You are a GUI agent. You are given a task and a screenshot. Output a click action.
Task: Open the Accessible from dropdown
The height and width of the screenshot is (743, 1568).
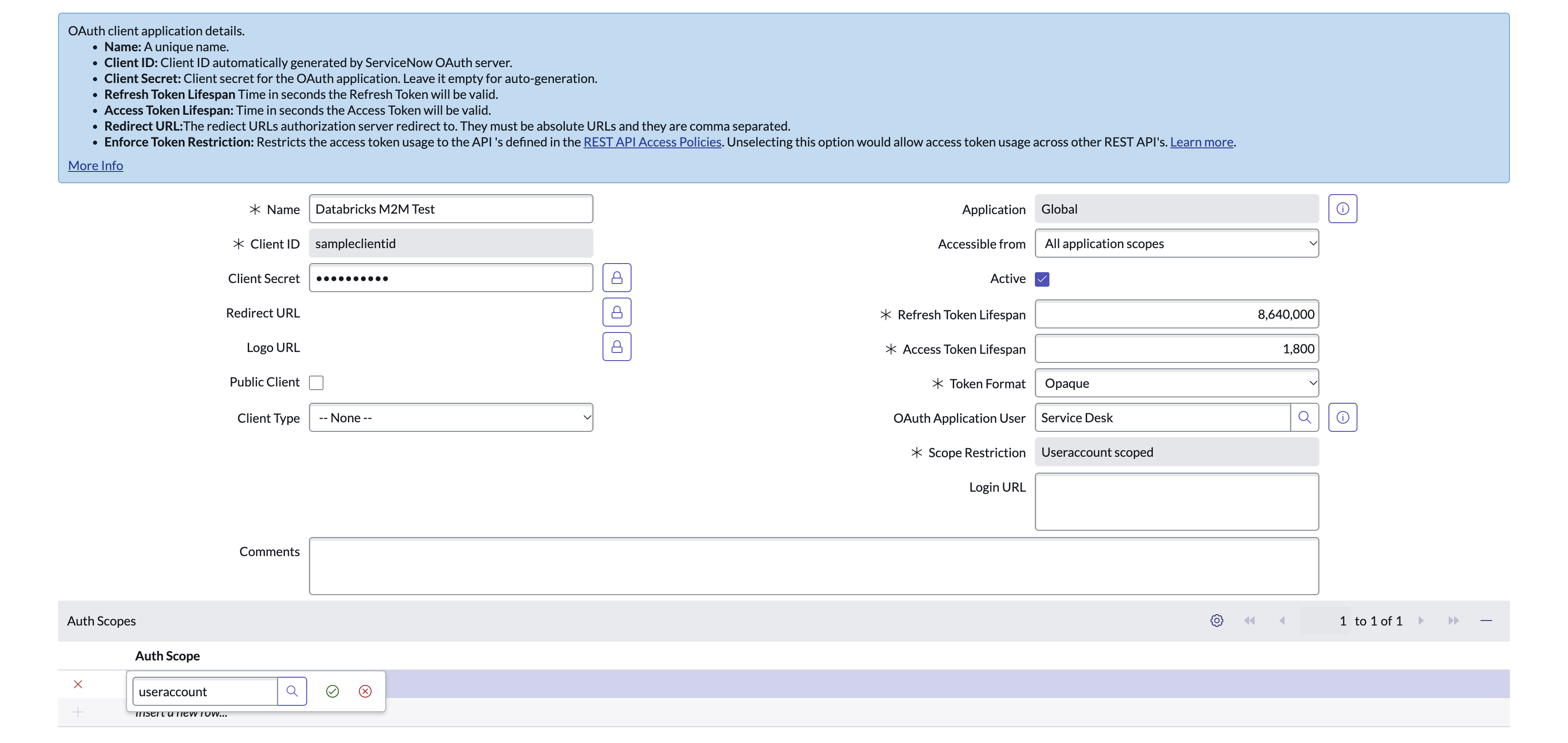[x=1176, y=244]
